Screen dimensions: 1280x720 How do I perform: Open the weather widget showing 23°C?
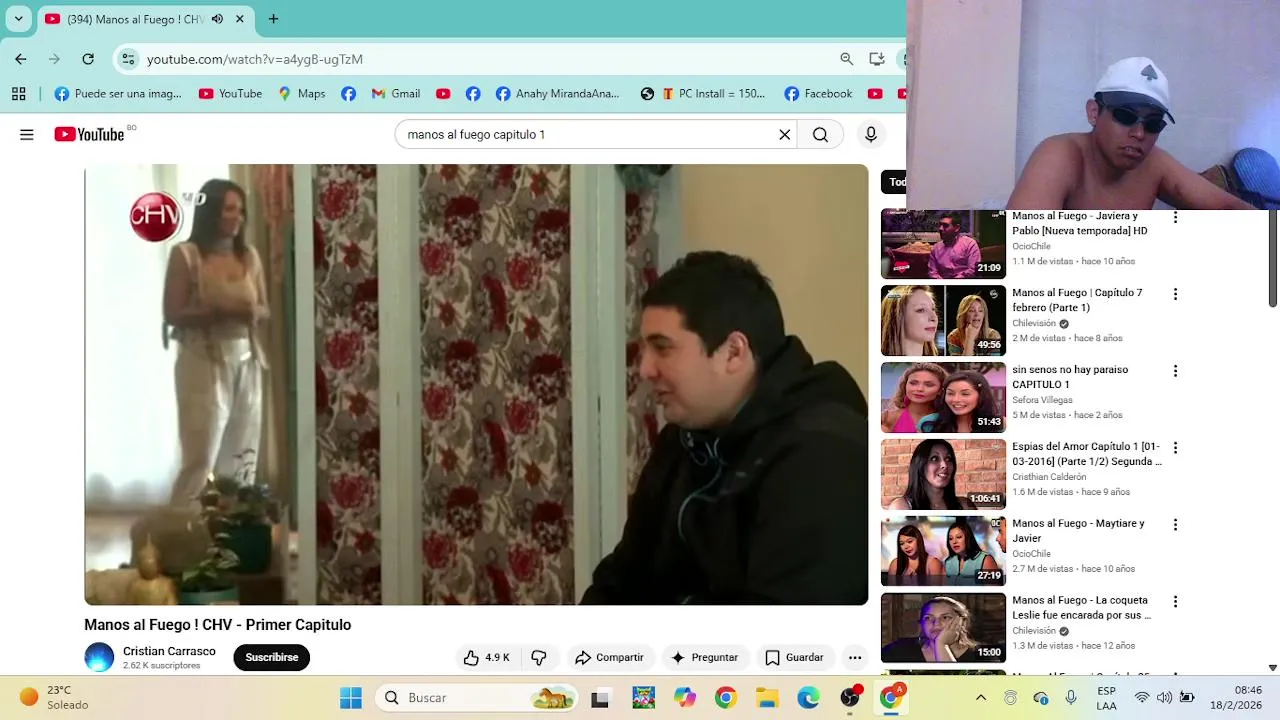(x=55, y=698)
